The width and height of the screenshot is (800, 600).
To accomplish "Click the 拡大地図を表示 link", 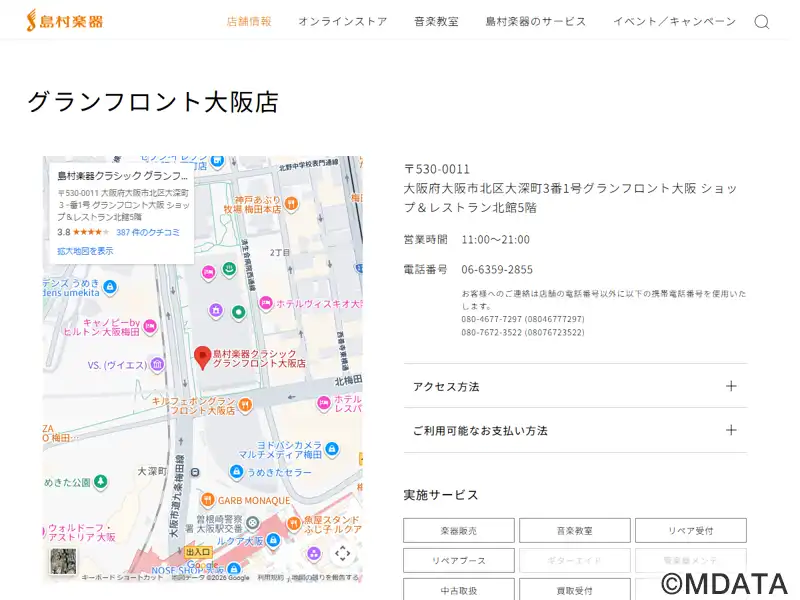I will [85, 251].
